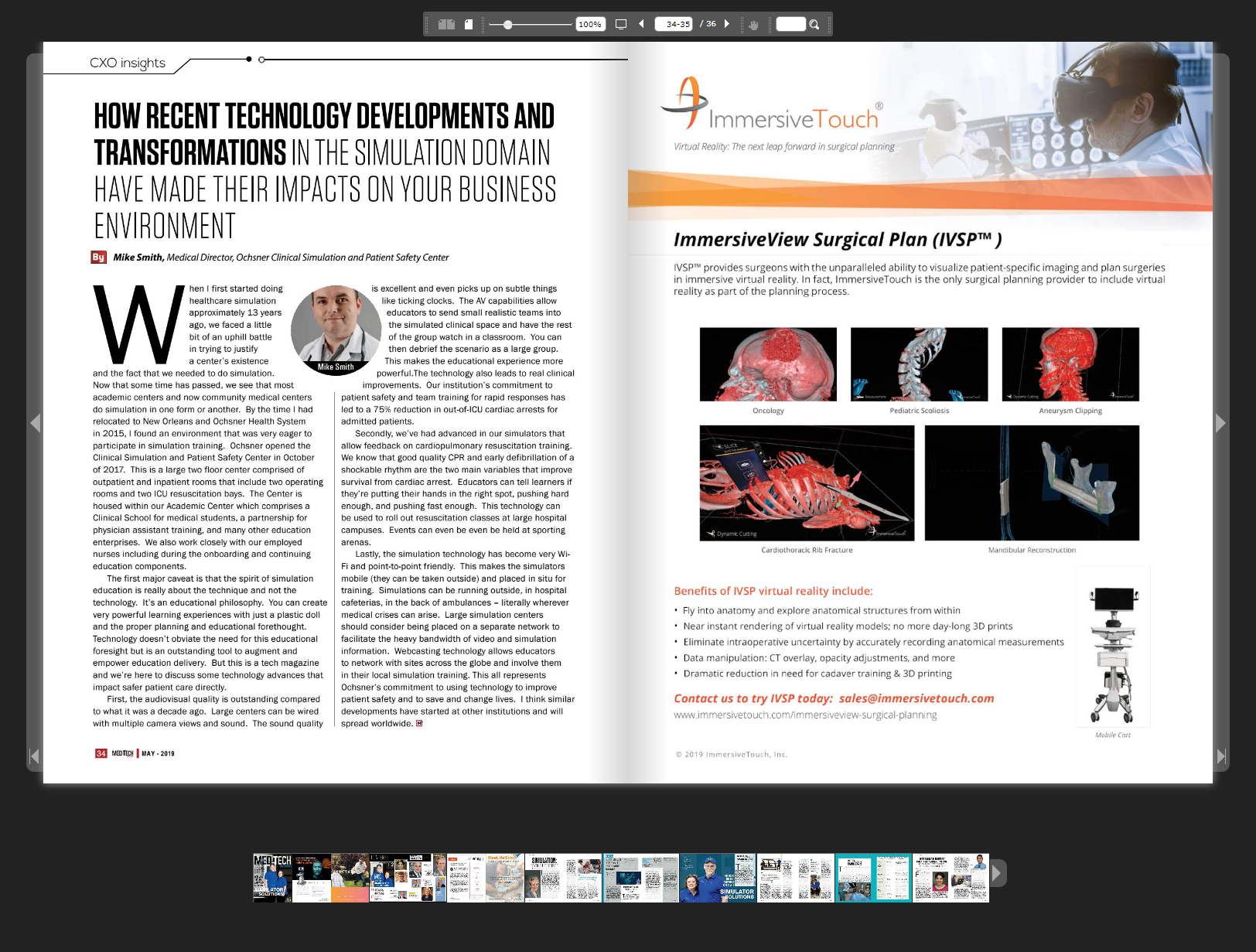This screenshot has height=952, width=1256.
Task: Click the red By badge
Action: (x=98, y=258)
